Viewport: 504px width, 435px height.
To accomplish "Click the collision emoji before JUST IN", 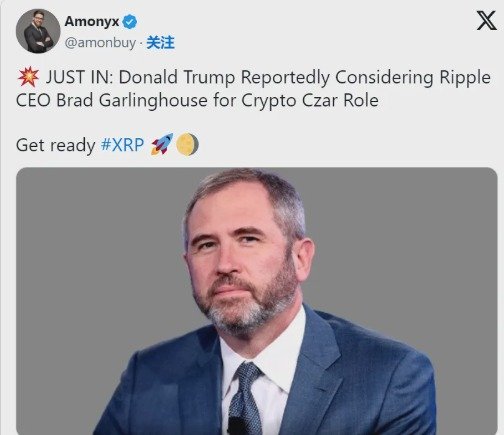I will click(29, 77).
